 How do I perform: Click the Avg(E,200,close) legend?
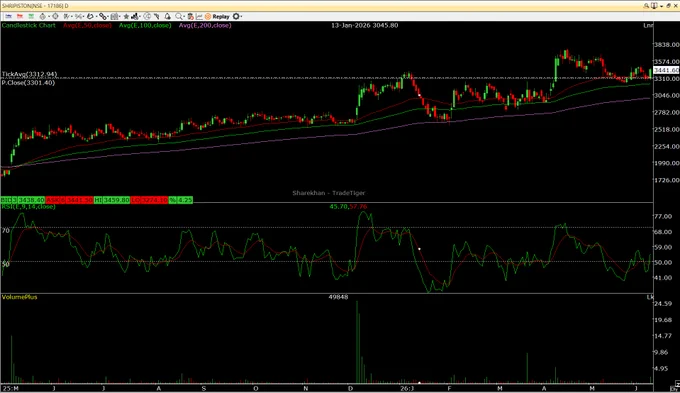[x=205, y=25]
